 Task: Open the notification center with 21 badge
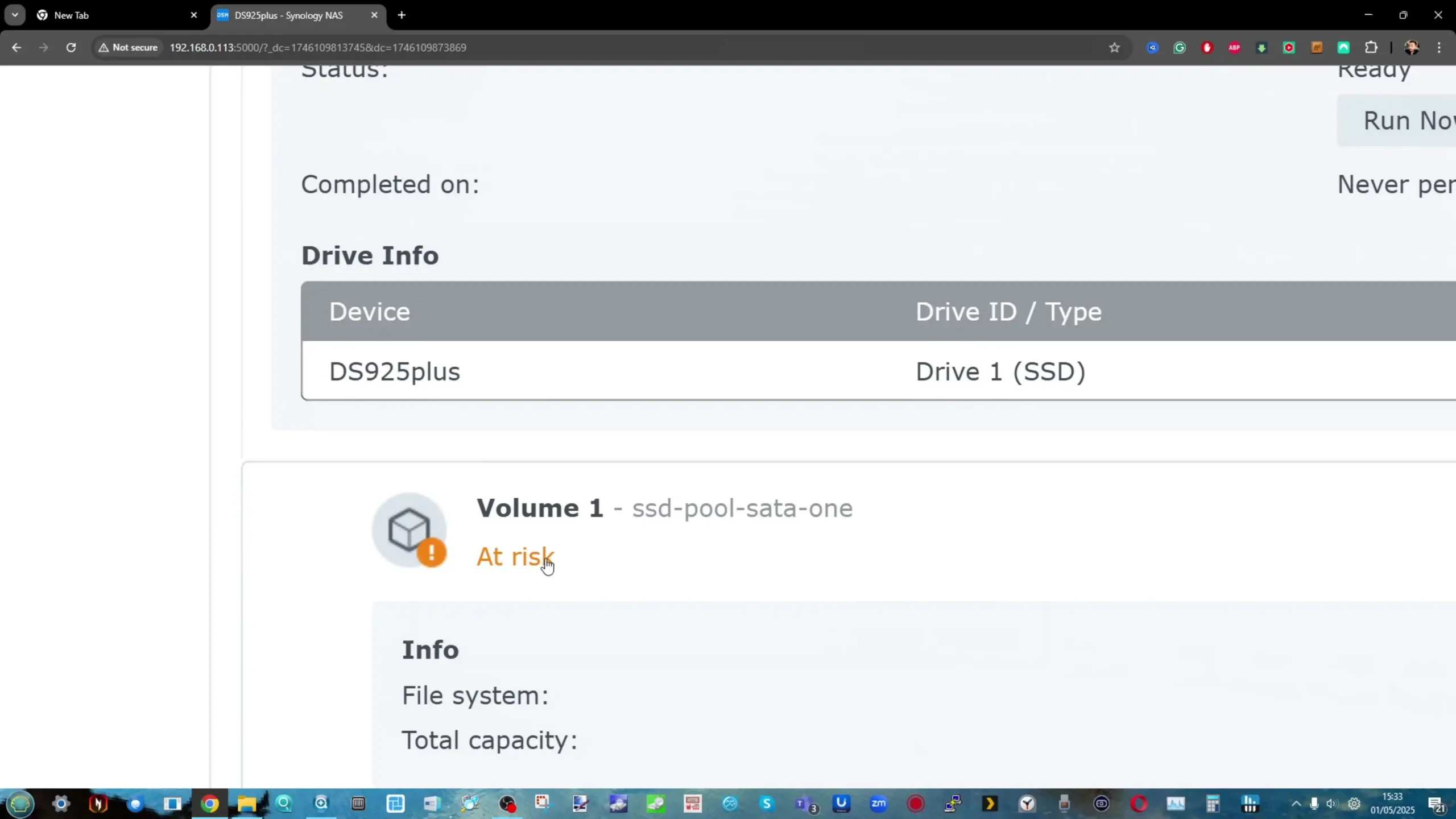tap(1437, 804)
